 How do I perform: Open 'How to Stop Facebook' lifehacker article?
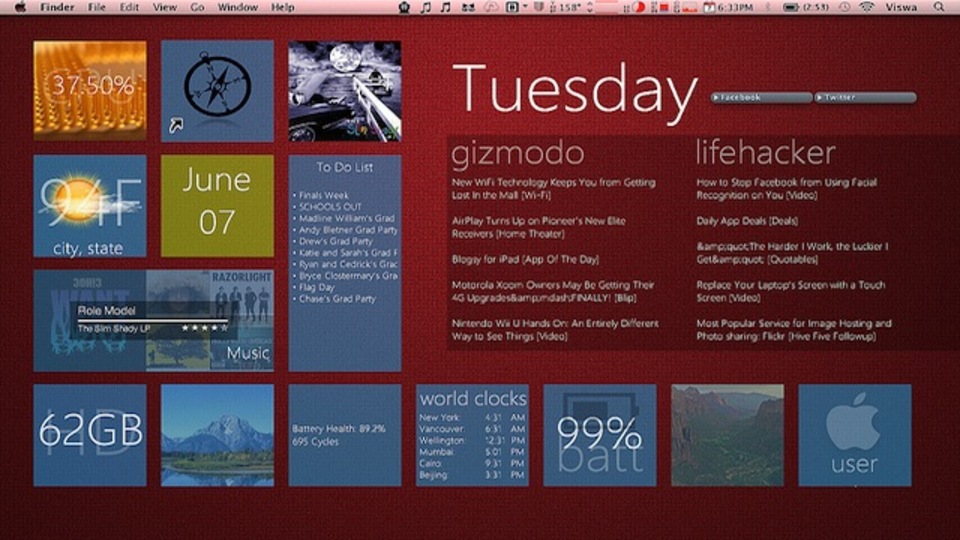787,189
